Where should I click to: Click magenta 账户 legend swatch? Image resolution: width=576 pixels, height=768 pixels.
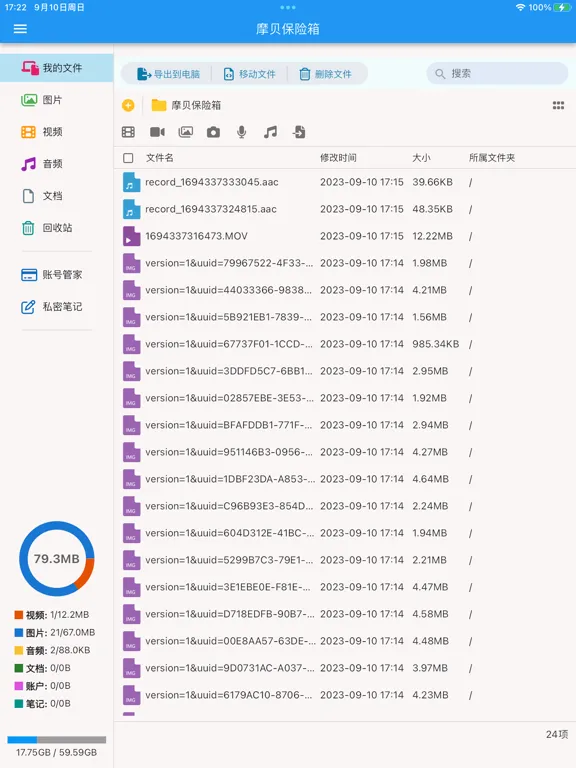(19, 686)
